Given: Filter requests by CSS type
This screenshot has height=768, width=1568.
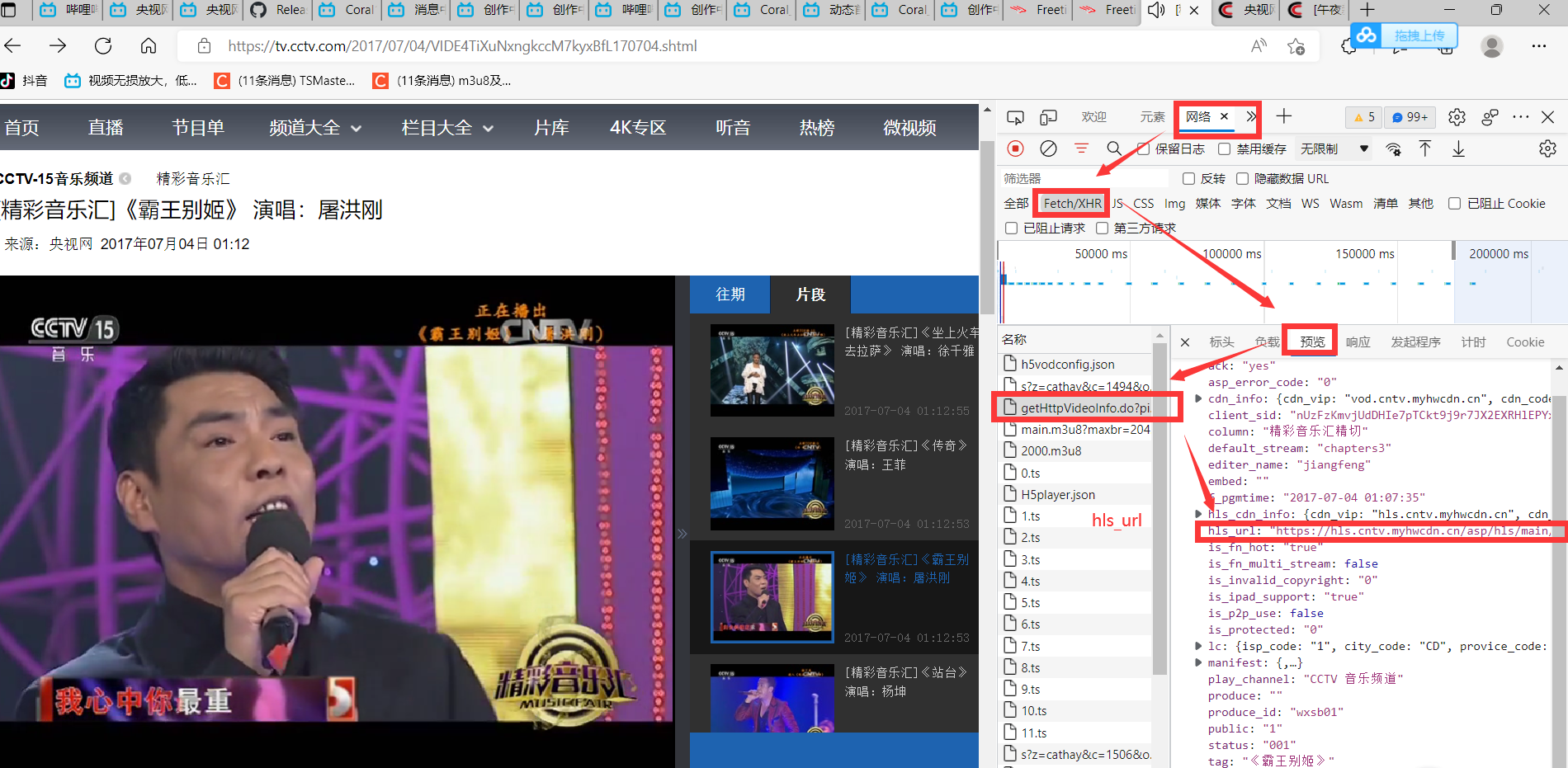Looking at the screenshot, I should coord(1144,204).
